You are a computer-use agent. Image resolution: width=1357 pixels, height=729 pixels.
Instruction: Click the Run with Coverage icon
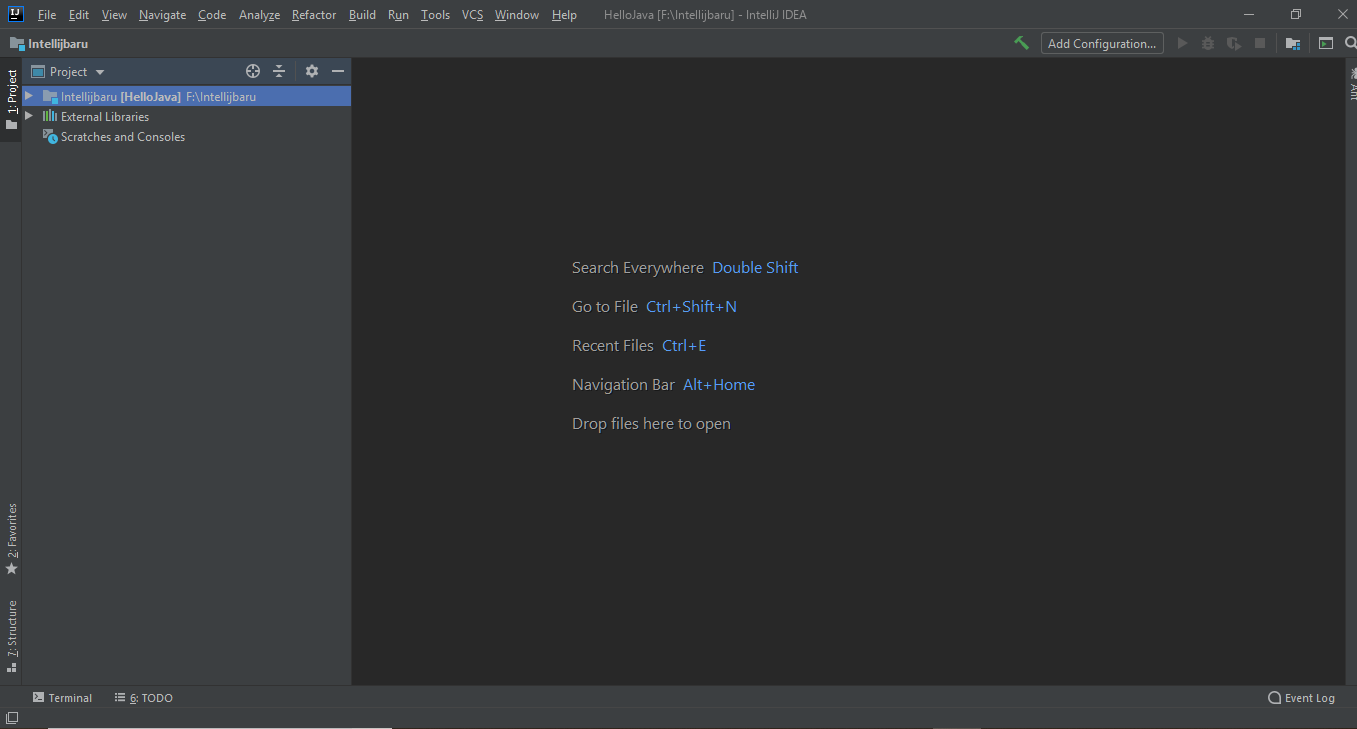[1234, 43]
